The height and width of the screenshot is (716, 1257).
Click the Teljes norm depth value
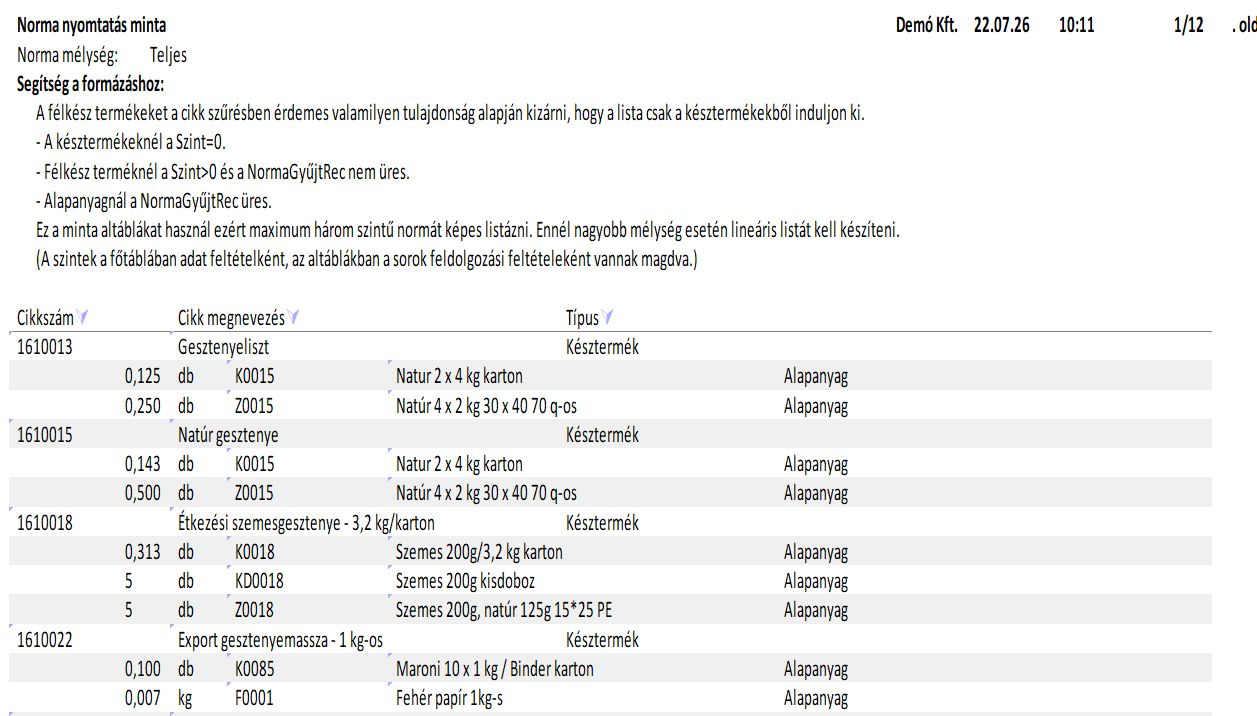(168, 55)
